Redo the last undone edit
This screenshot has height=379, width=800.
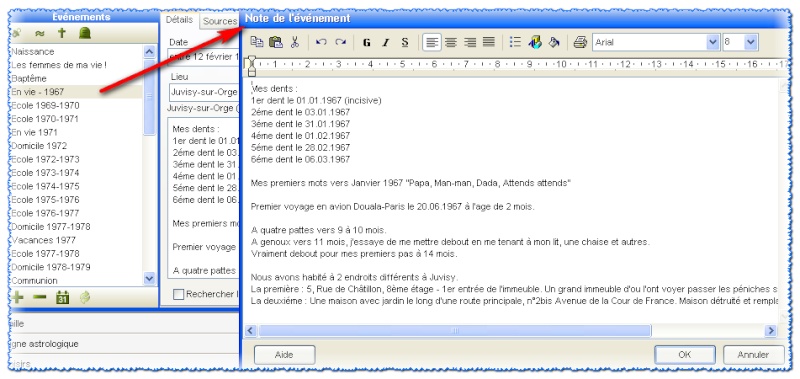tap(340, 42)
